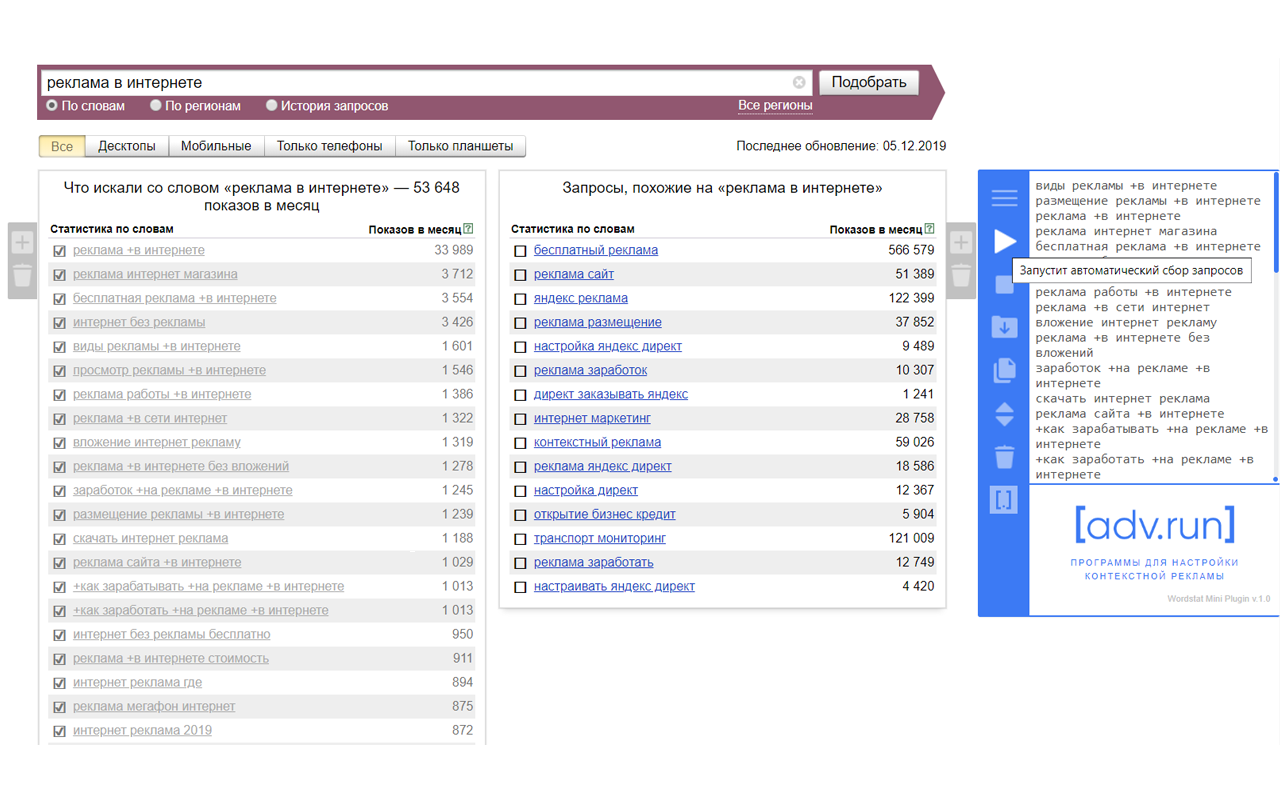Screen dimensions: 1280x800
Task: Open the 'Все регионы' region selector
Action: (775, 105)
